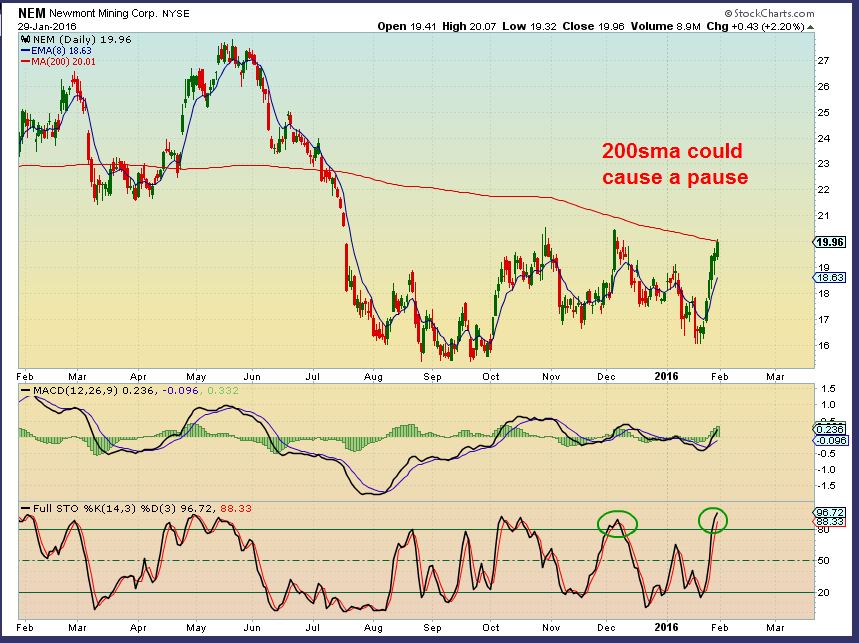Click the Volume 8.9M value
The height and width of the screenshot is (643, 859).
[x=666, y=26]
